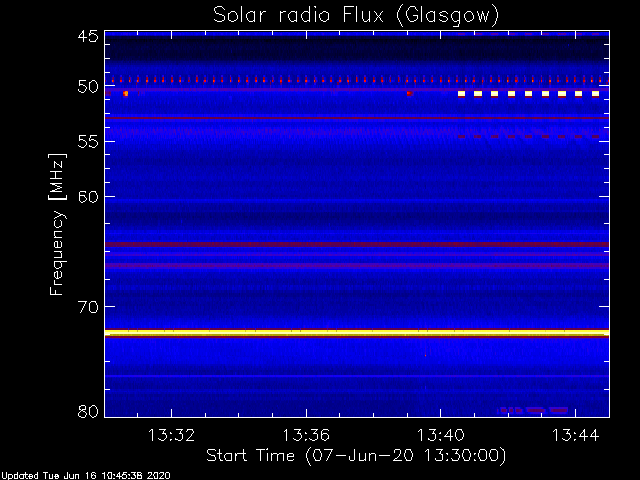Click the '13:40' time tick label
Viewport: 640px width, 480px height.
coord(441,436)
